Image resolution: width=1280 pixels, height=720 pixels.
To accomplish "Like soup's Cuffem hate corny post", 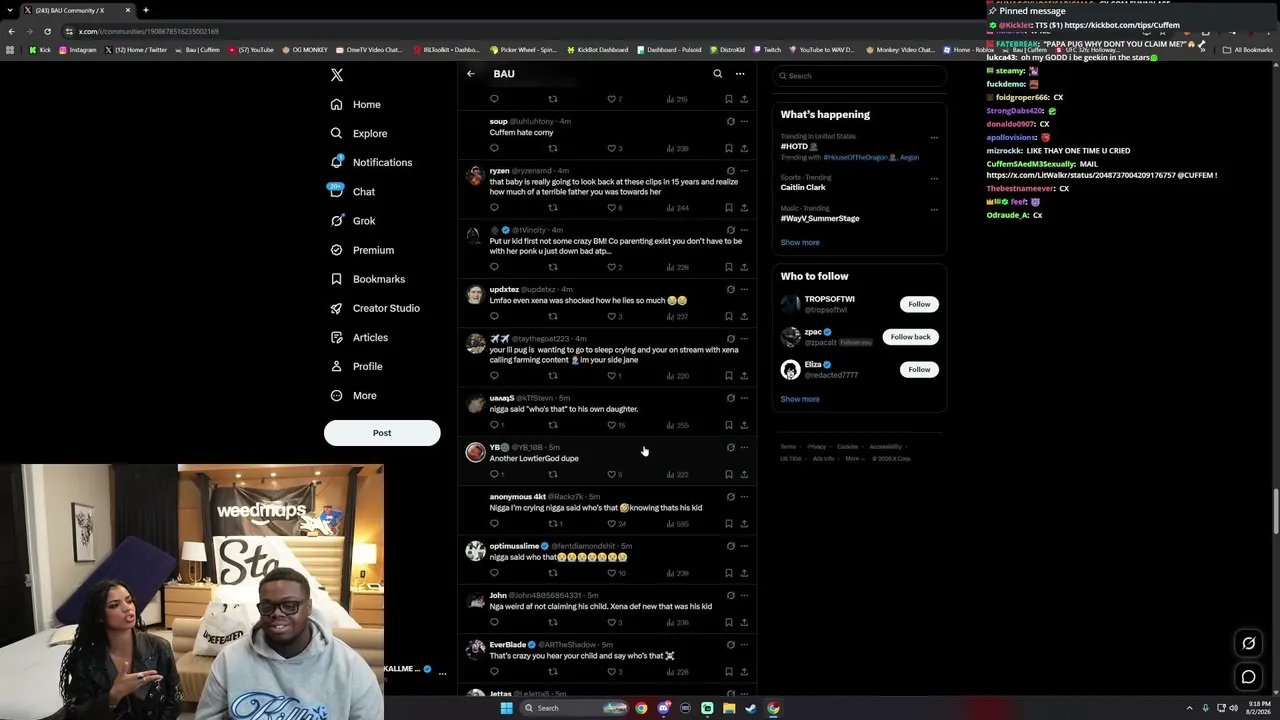I will pyautogui.click(x=612, y=149).
